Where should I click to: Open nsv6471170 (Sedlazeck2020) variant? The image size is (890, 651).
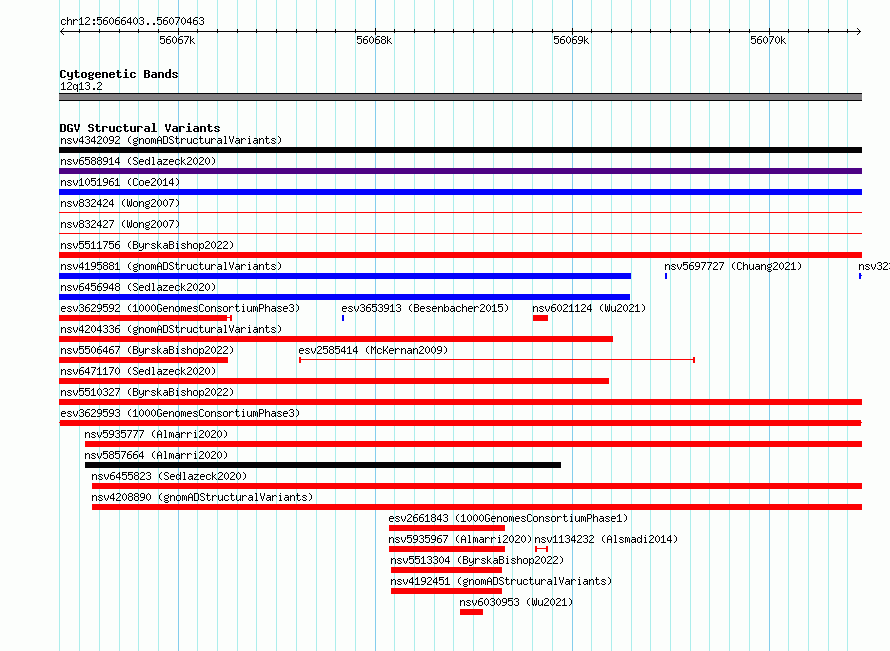click(x=138, y=371)
